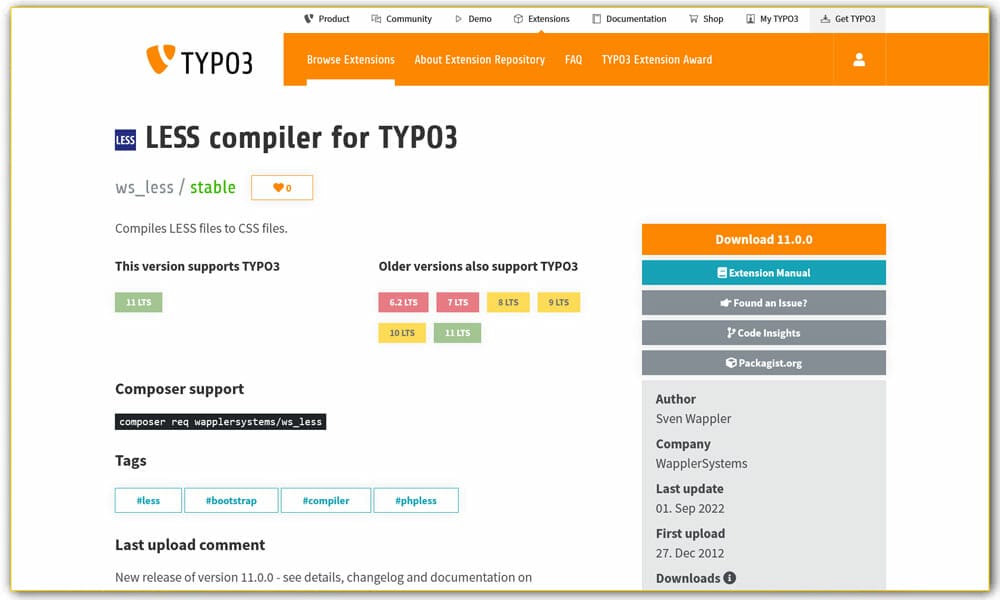Select the composer require command snippet
The width and height of the screenshot is (1000, 600).
click(x=220, y=422)
